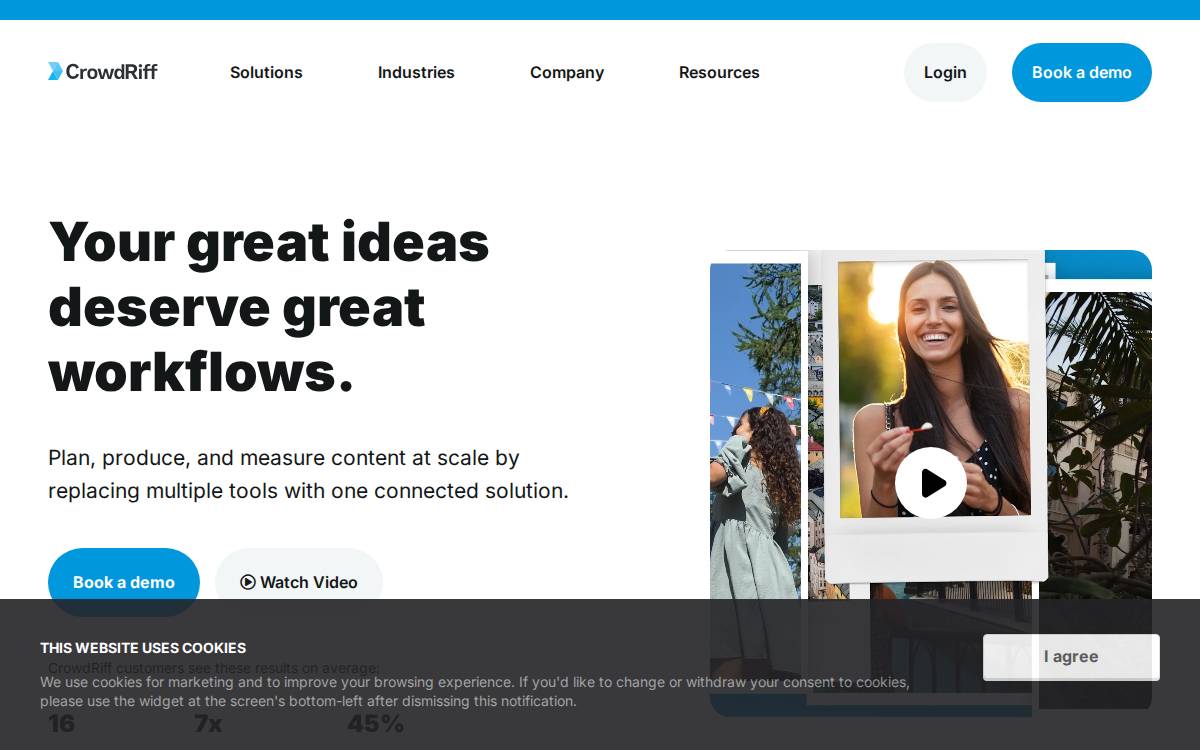Open the Solutions menu
Screen dimensions: 1200x750
coord(266,72)
